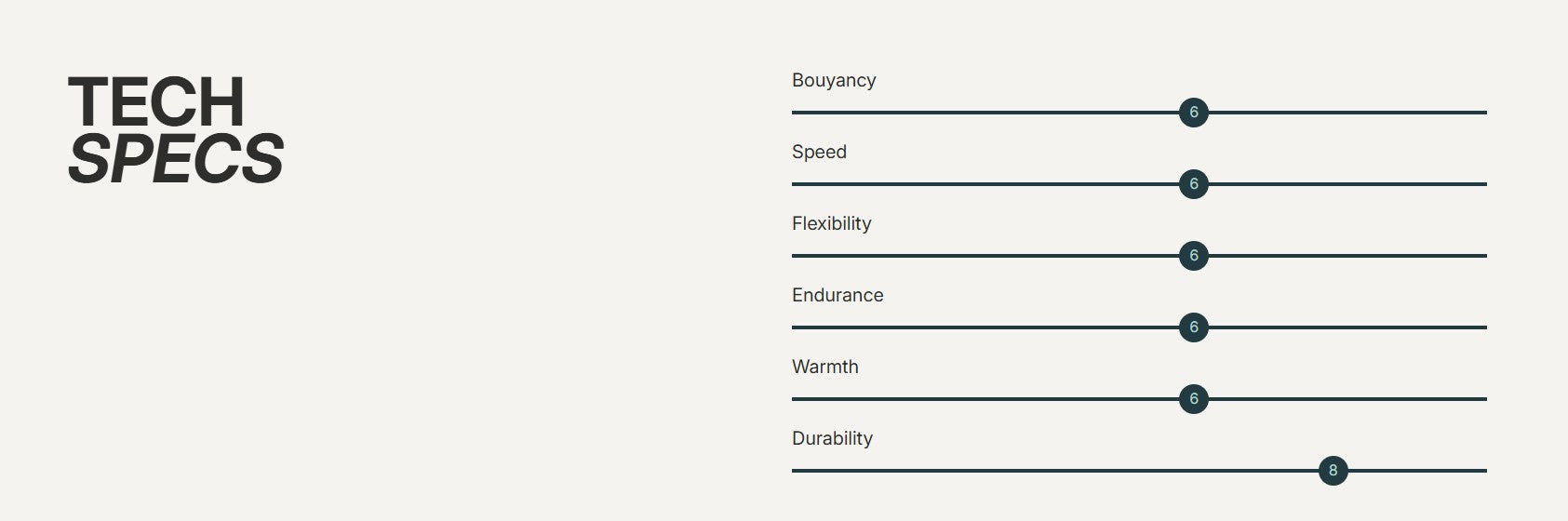This screenshot has width=1568, height=521.
Task: Click the Durability track left of the knob
Action: coord(1052,471)
